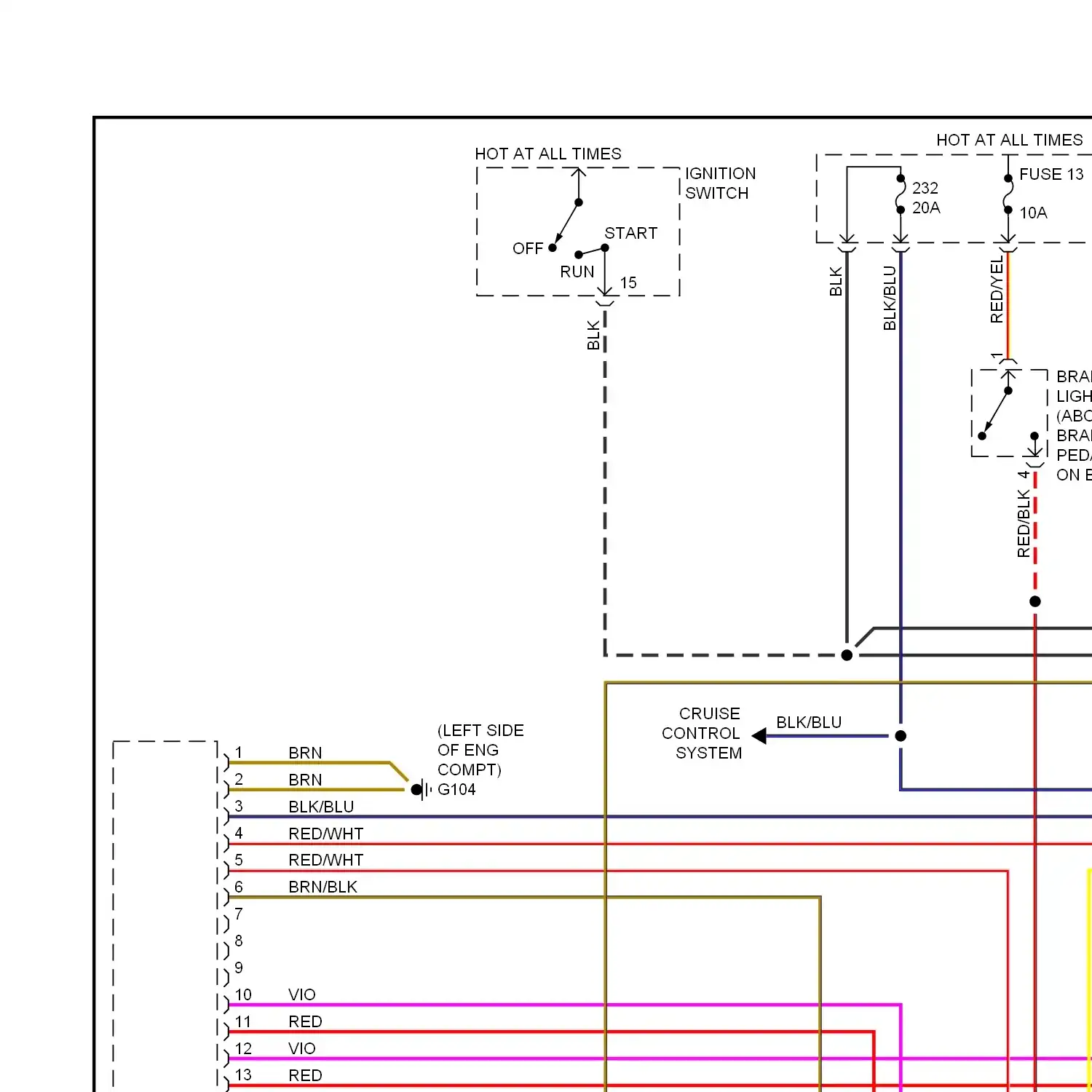Click the HOT AT ALL TIMES label above ignition switch
1092x1092 pixels.
pos(548,154)
